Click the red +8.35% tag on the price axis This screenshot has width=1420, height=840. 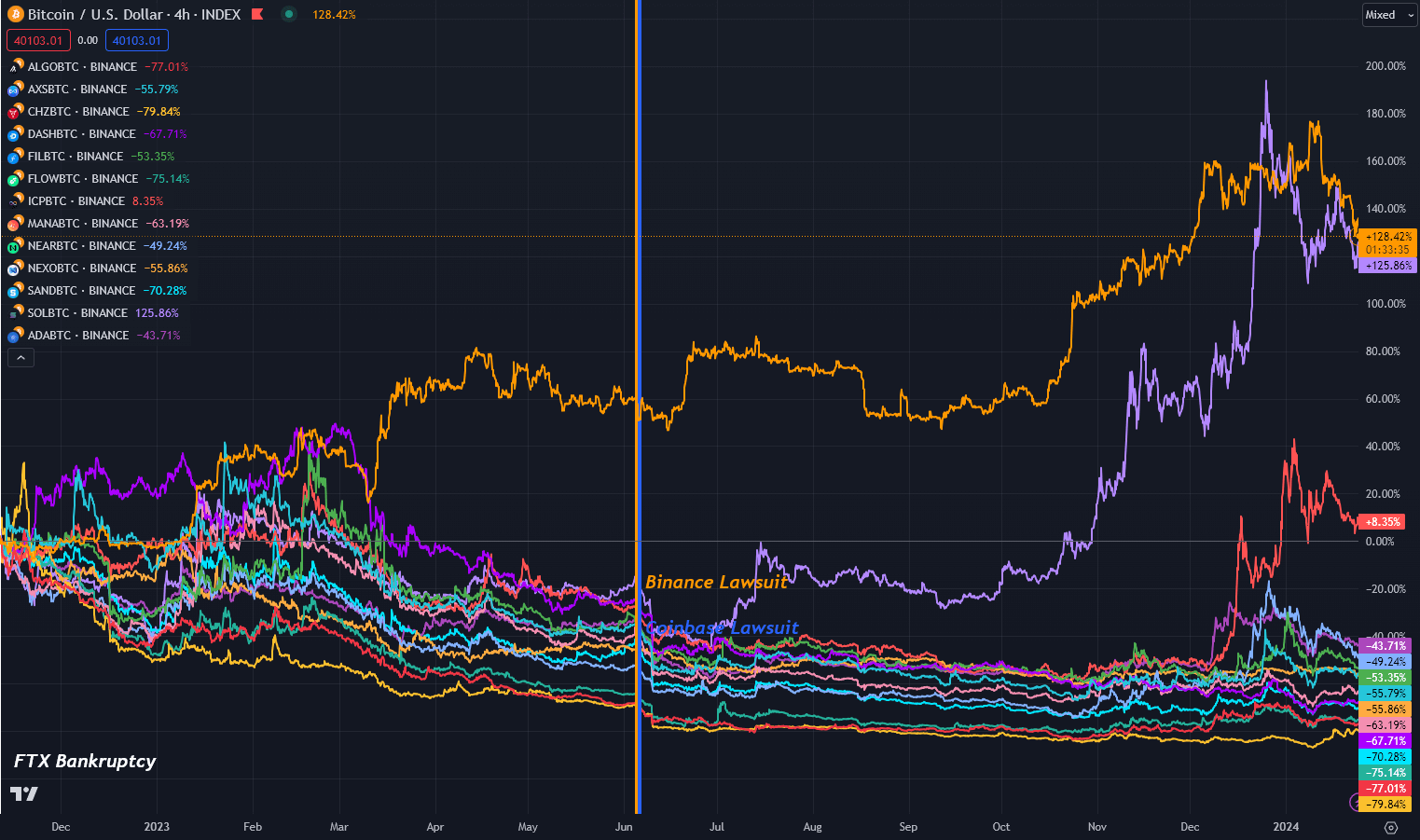(x=1383, y=522)
